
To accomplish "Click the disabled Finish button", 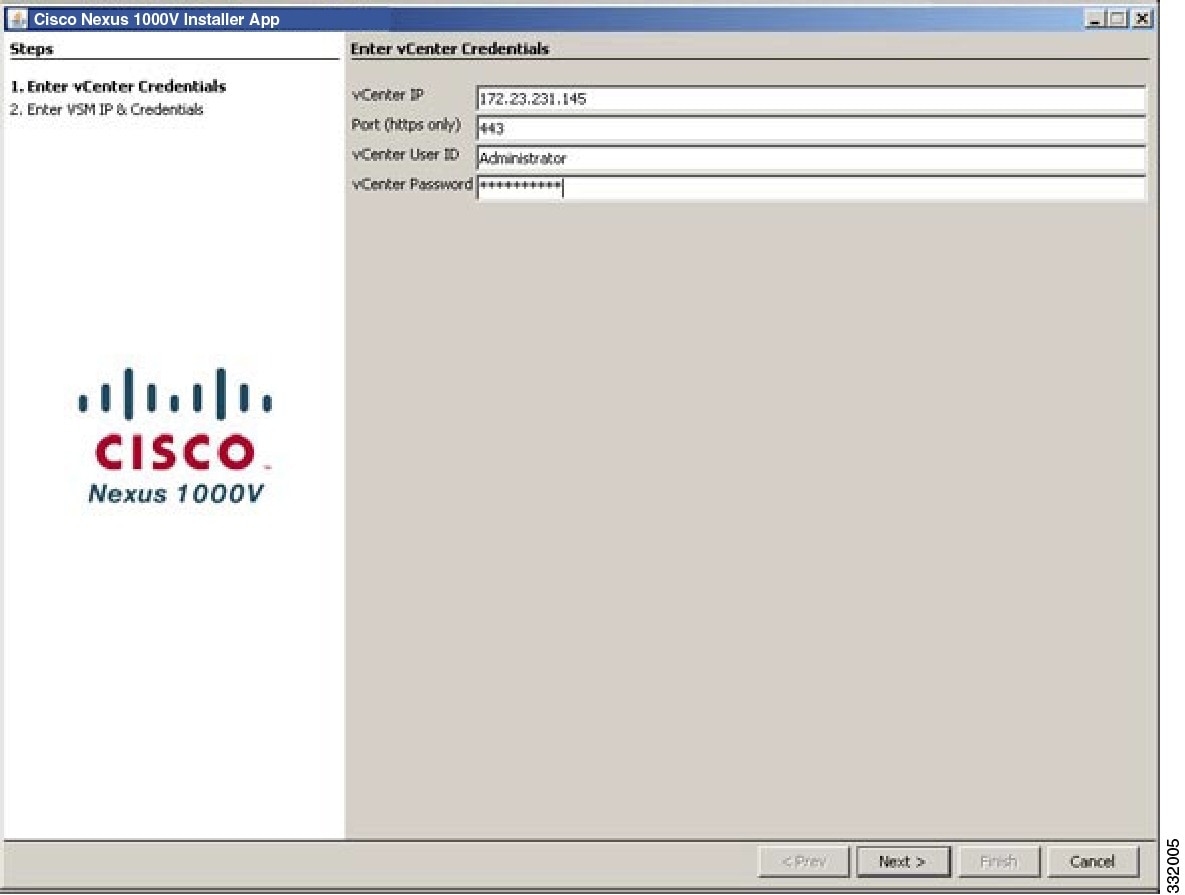I will 998,861.
